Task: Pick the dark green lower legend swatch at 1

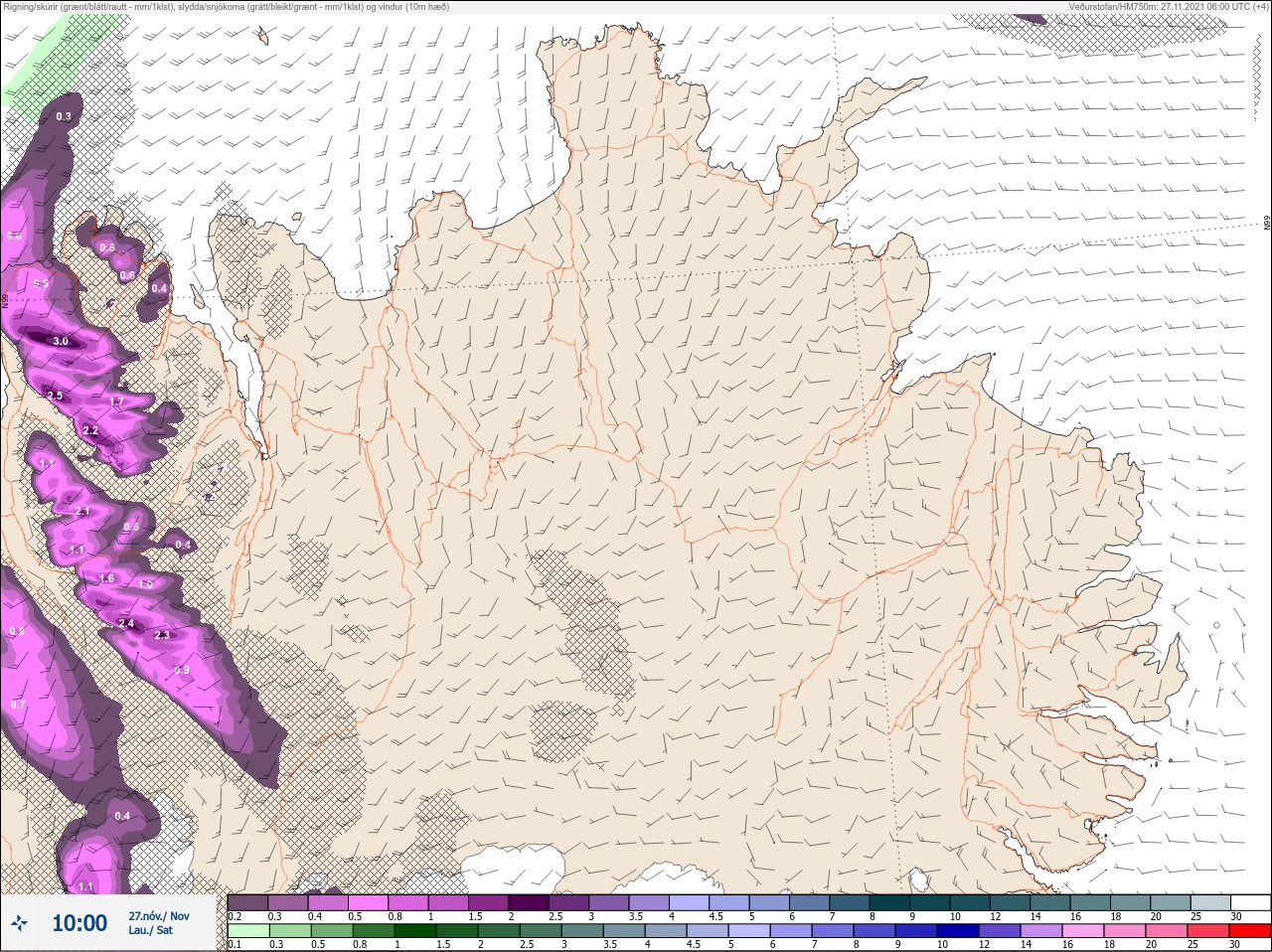Action: [414, 931]
